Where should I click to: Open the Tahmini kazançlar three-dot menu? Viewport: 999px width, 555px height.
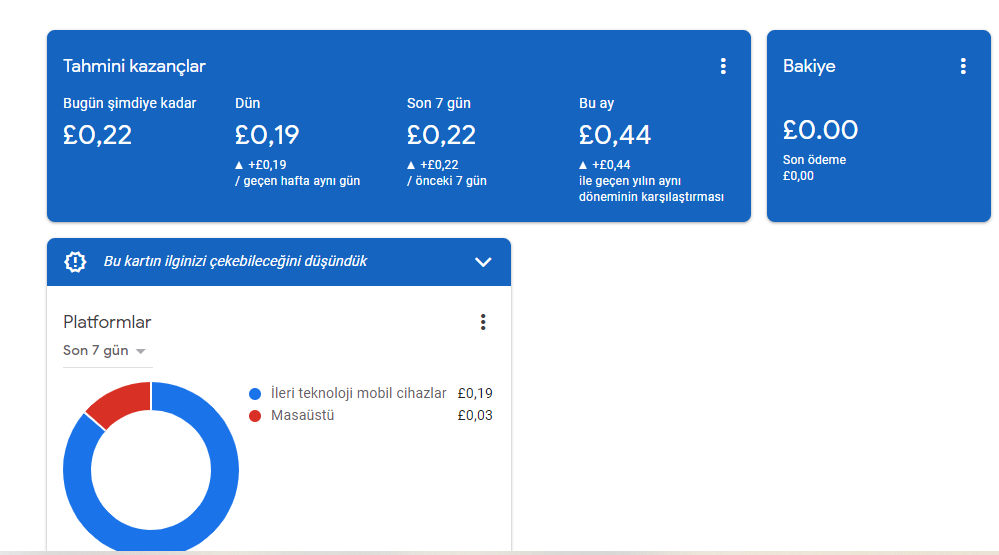pos(723,66)
